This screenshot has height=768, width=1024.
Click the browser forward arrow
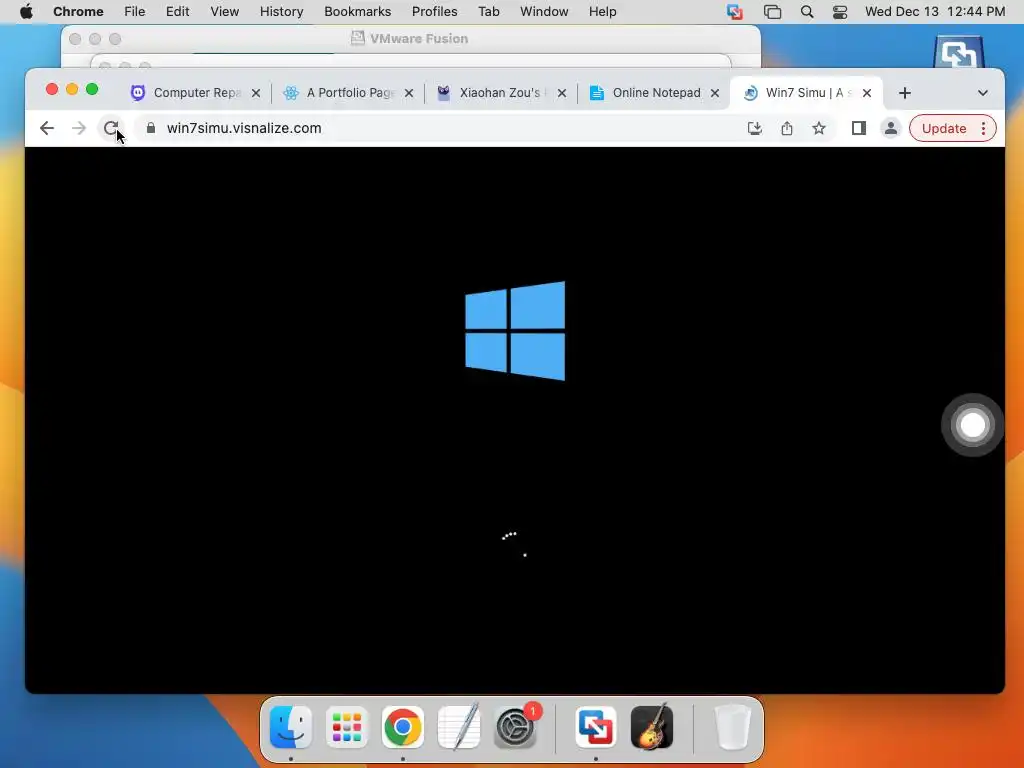79,128
